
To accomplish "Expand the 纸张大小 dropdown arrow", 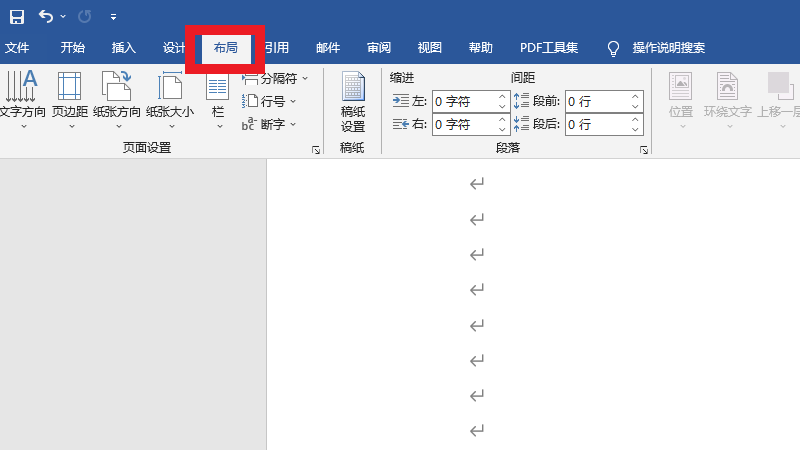I will coord(172,127).
